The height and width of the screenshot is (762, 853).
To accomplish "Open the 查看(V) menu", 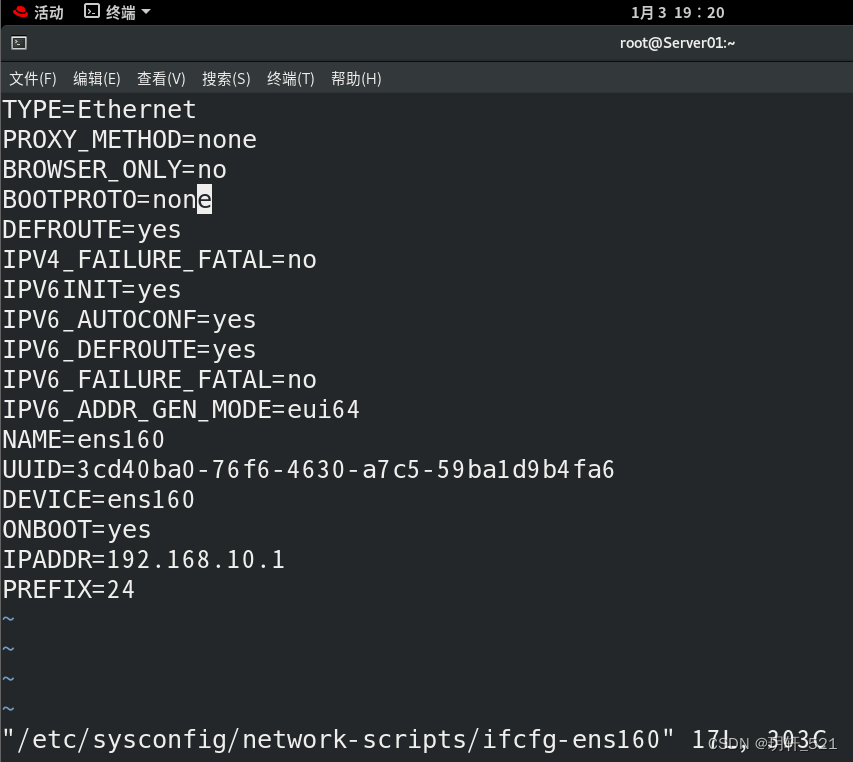I will pos(161,79).
